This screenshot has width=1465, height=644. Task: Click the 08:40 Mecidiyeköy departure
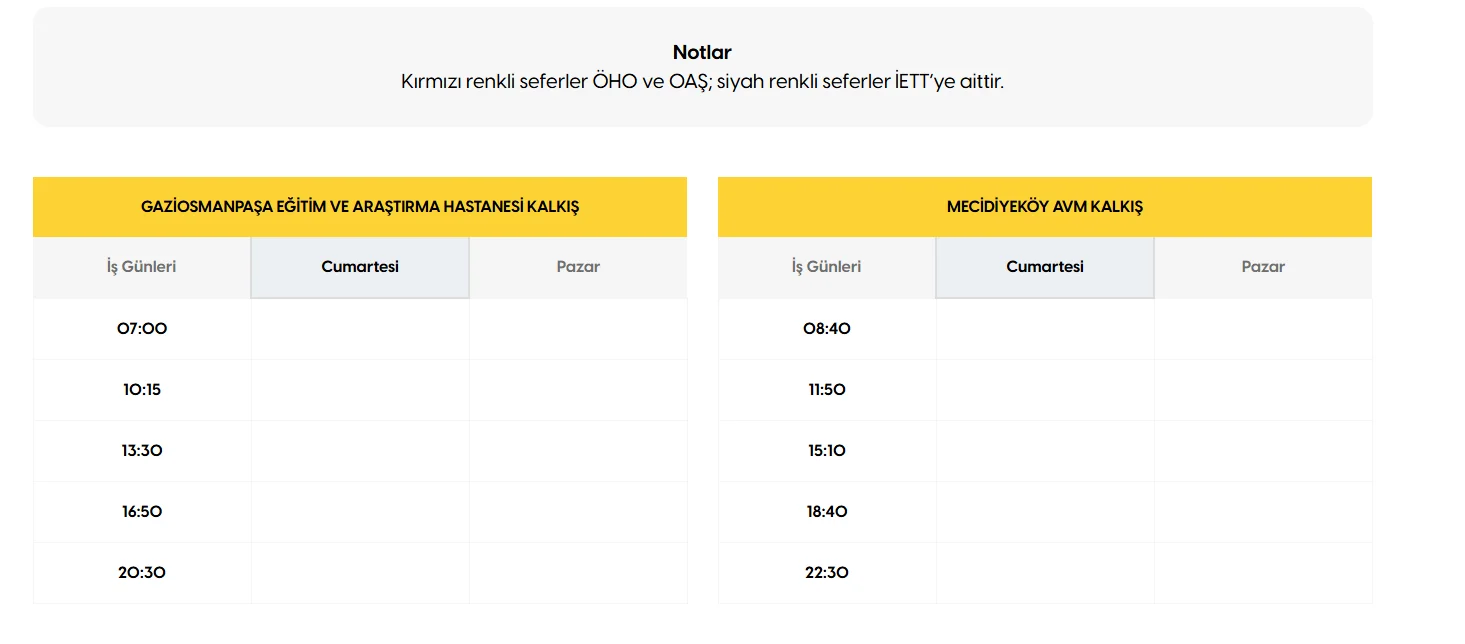tap(826, 328)
